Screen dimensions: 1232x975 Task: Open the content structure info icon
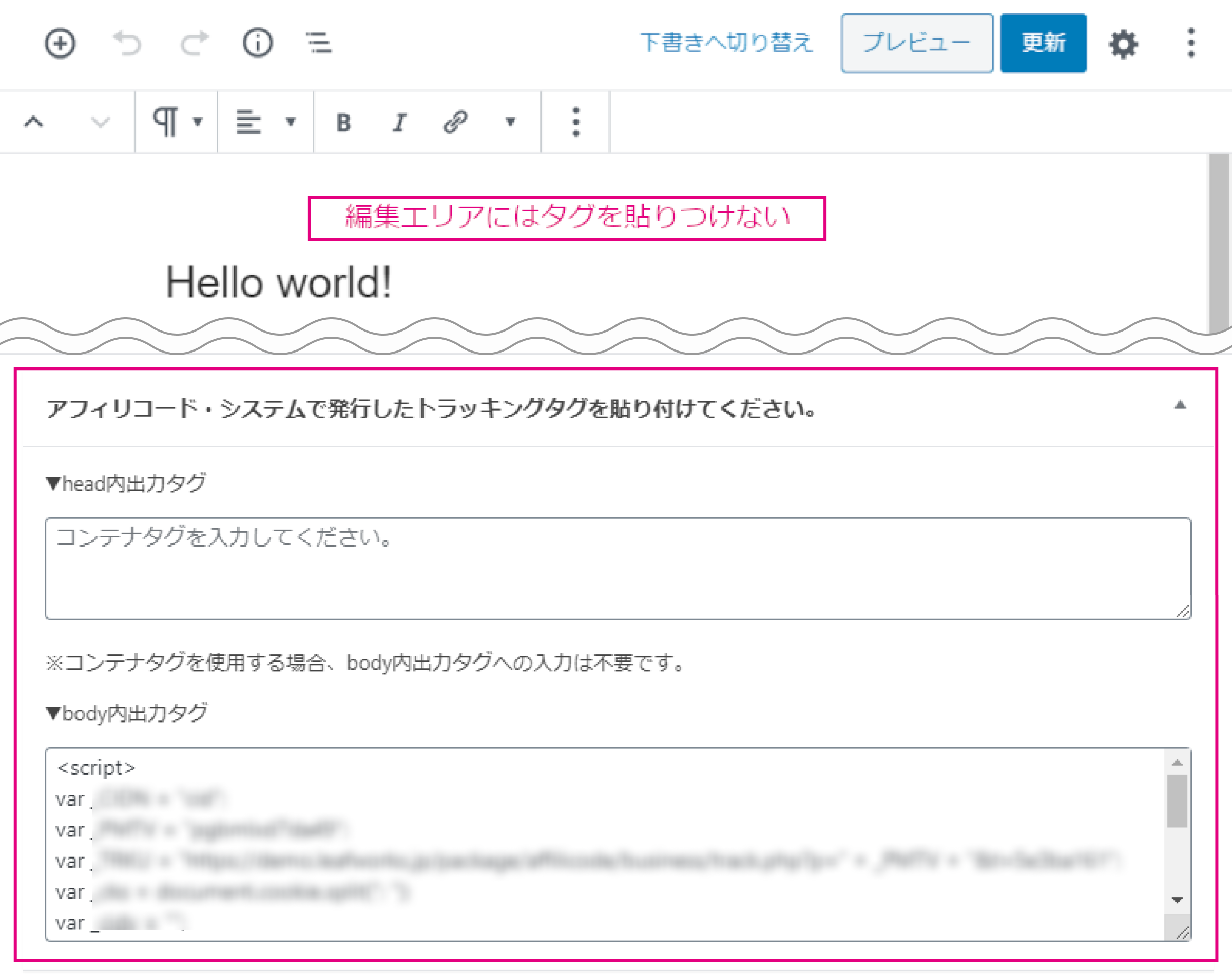click(x=258, y=43)
